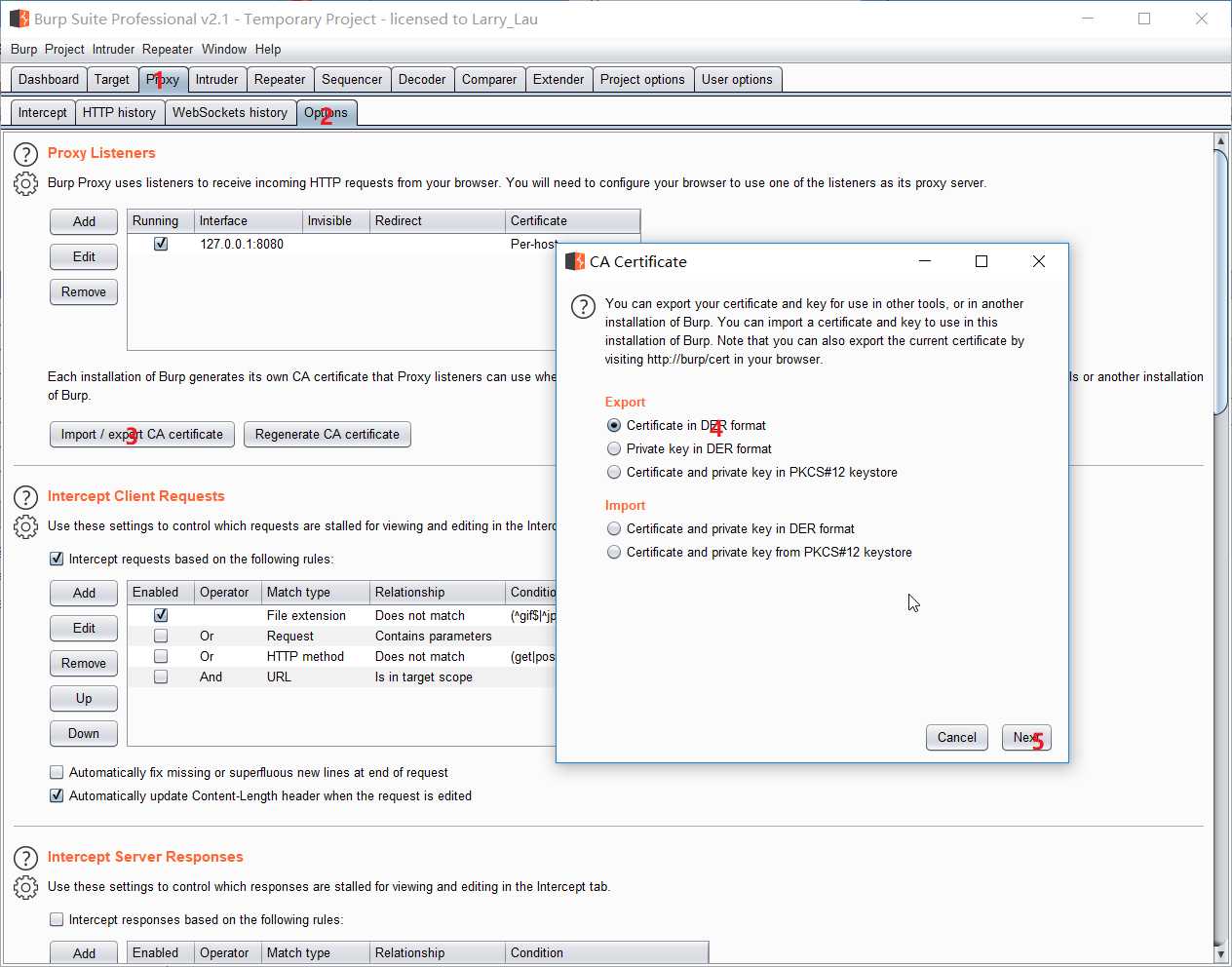The image size is (1232, 967).
Task: Select Certificate in DER format export option
Action: 614,425
